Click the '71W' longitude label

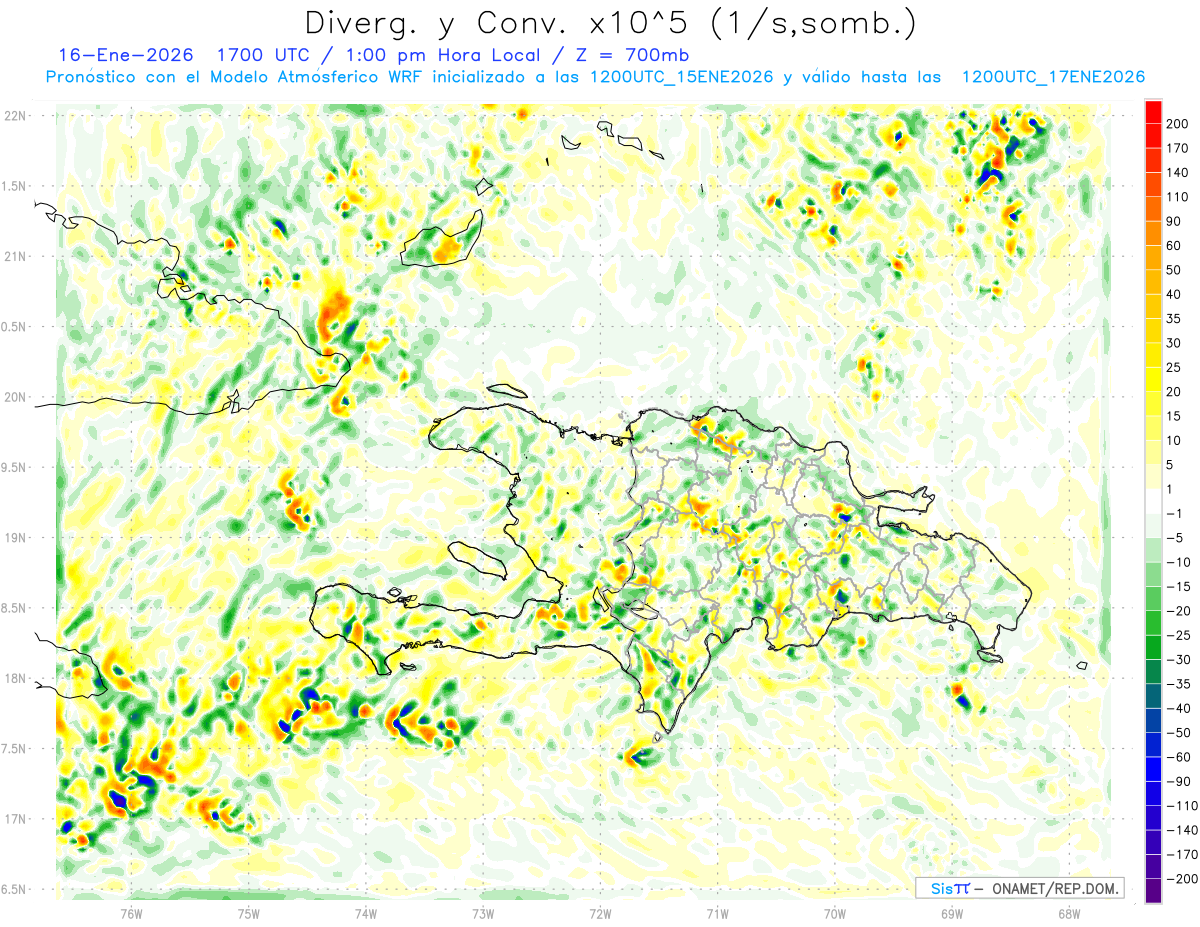717,913
